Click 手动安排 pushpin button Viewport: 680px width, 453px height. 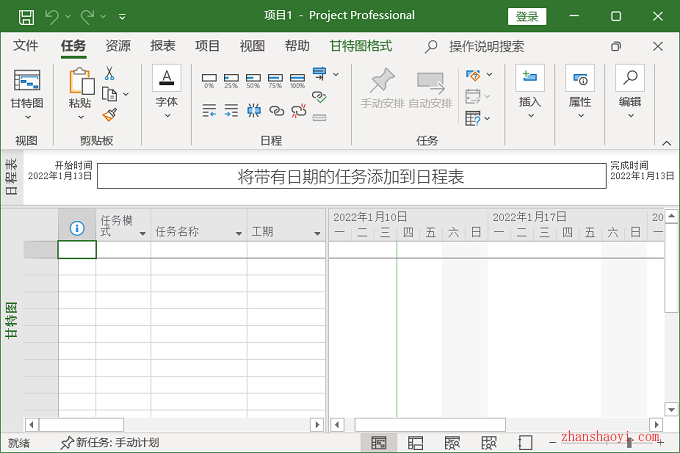382,88
